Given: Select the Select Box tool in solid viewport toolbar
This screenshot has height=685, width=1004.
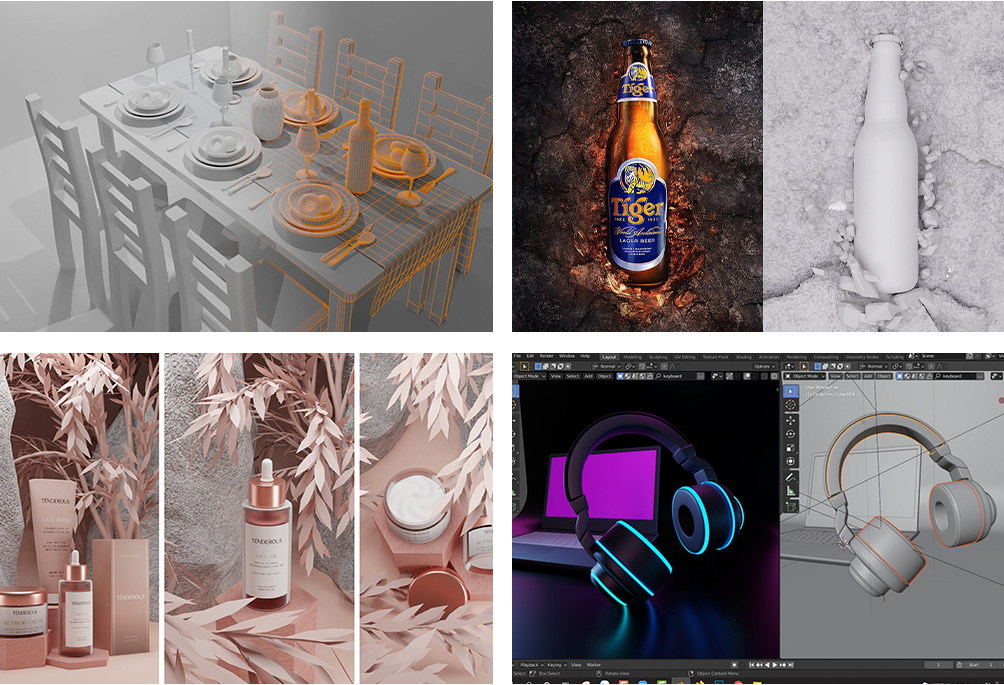Looking at the screenshot, I should pyautogui.click(x=790, y=390).
